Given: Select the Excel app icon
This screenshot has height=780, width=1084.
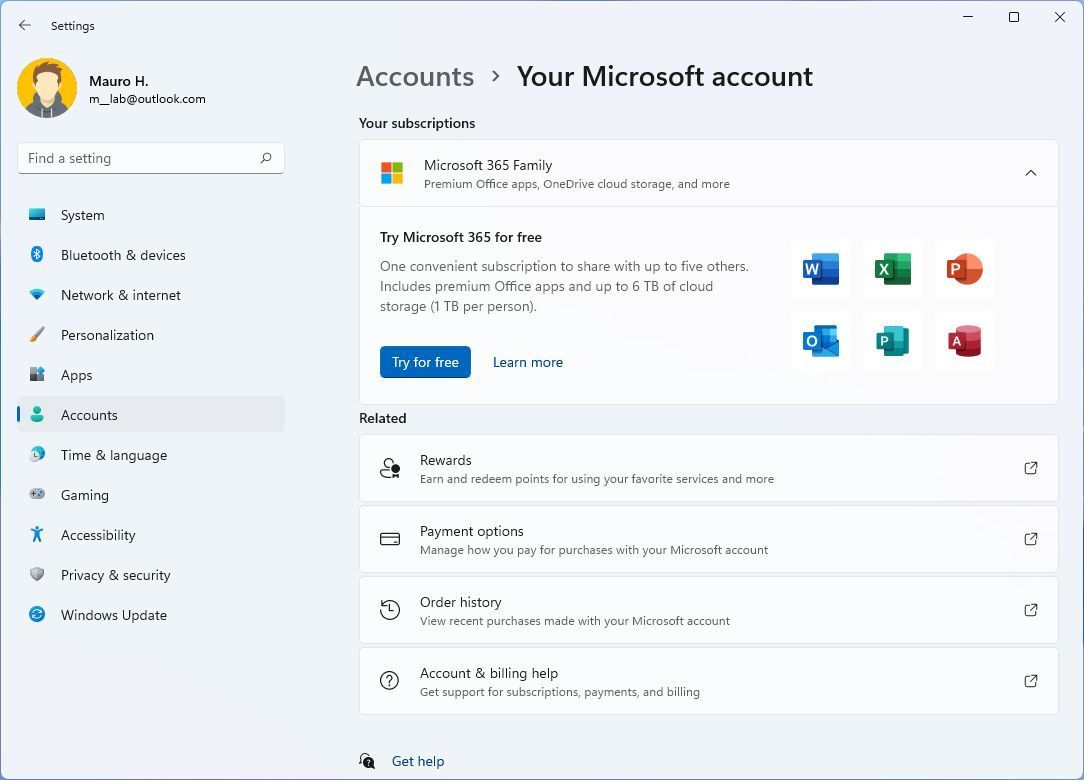Looking at the screenshot, I should tap(892, 269).
